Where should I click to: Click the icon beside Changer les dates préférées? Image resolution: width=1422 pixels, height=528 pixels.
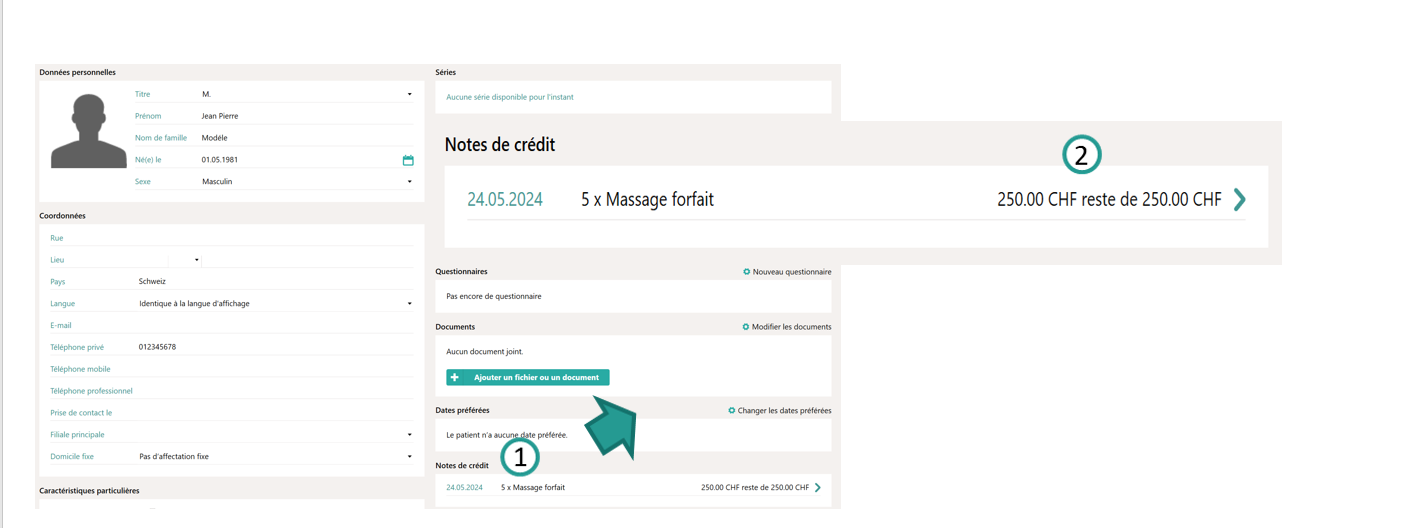tap(732, 411)
